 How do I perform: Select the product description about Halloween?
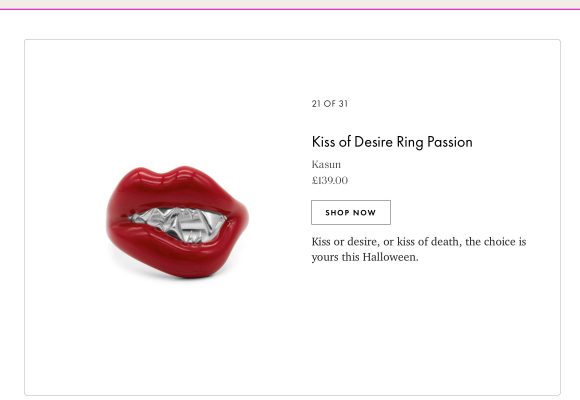pyautogui.click(x=419, y=249)
